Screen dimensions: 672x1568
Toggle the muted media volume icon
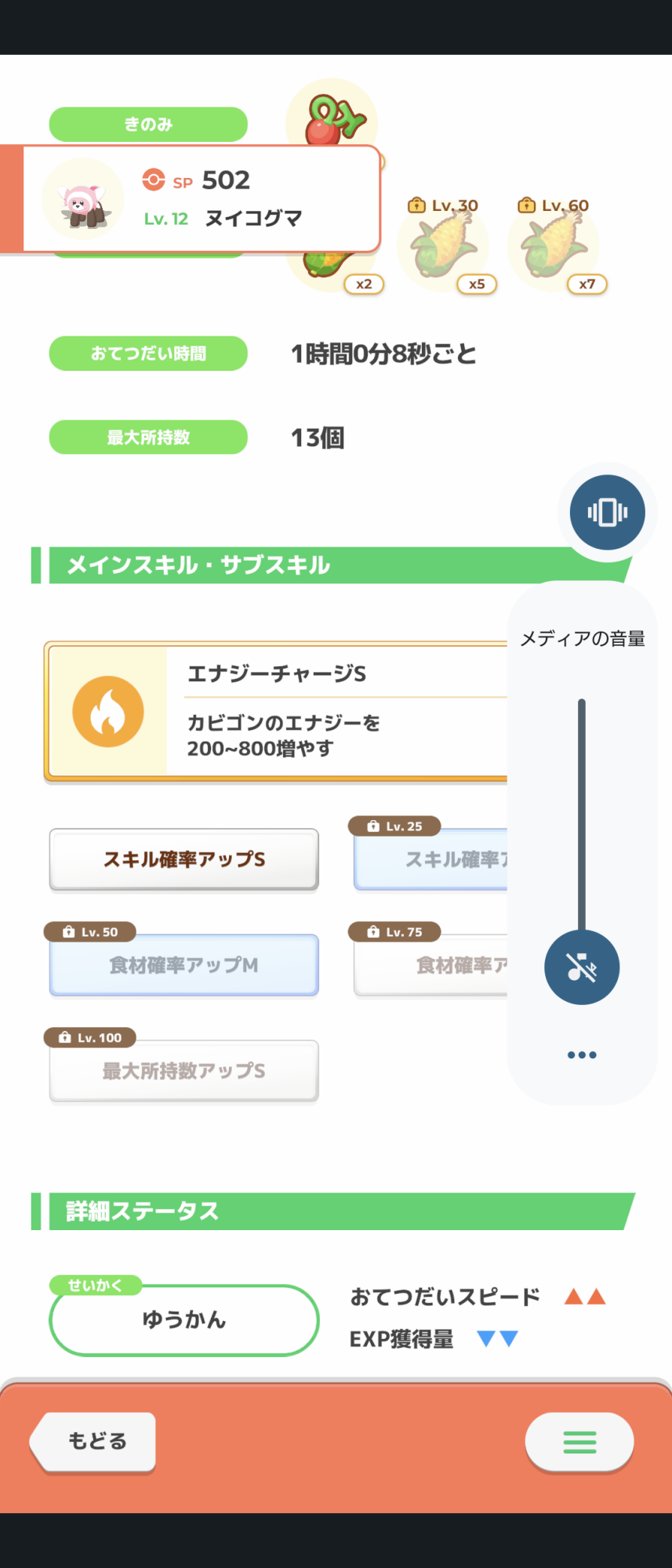click(x=582, y=967)
